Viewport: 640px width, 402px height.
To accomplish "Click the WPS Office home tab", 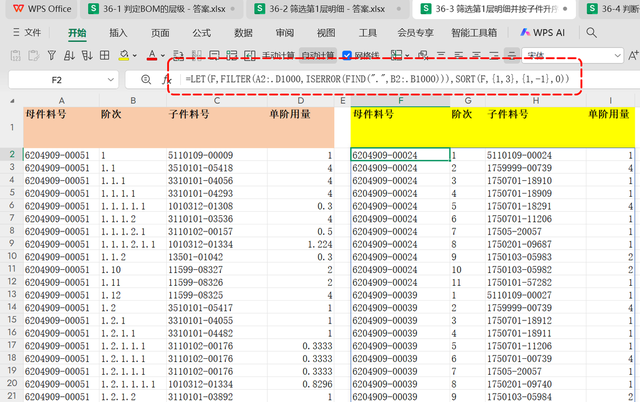I will 42,9.
